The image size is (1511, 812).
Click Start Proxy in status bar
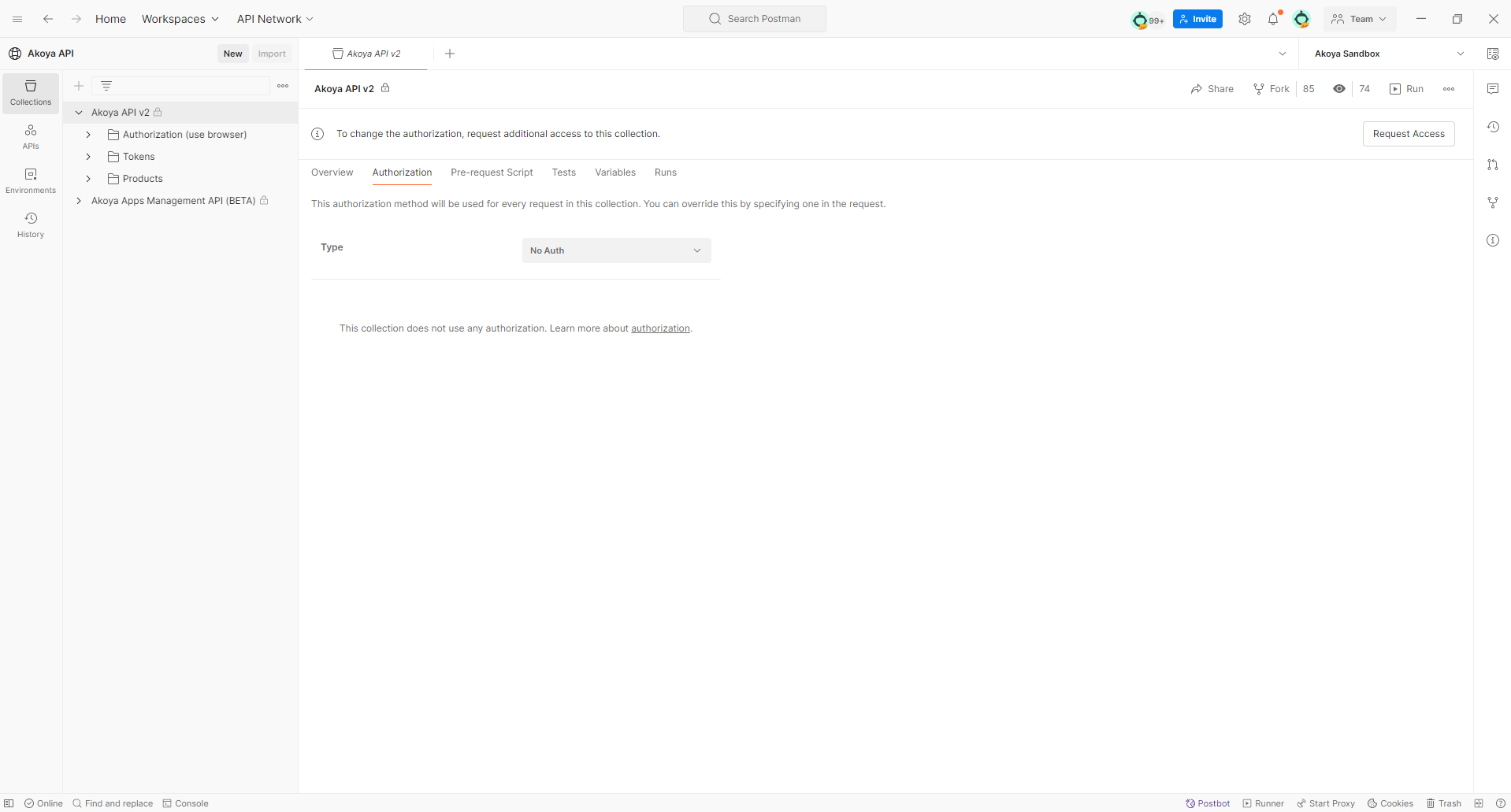click(1326, 803)
